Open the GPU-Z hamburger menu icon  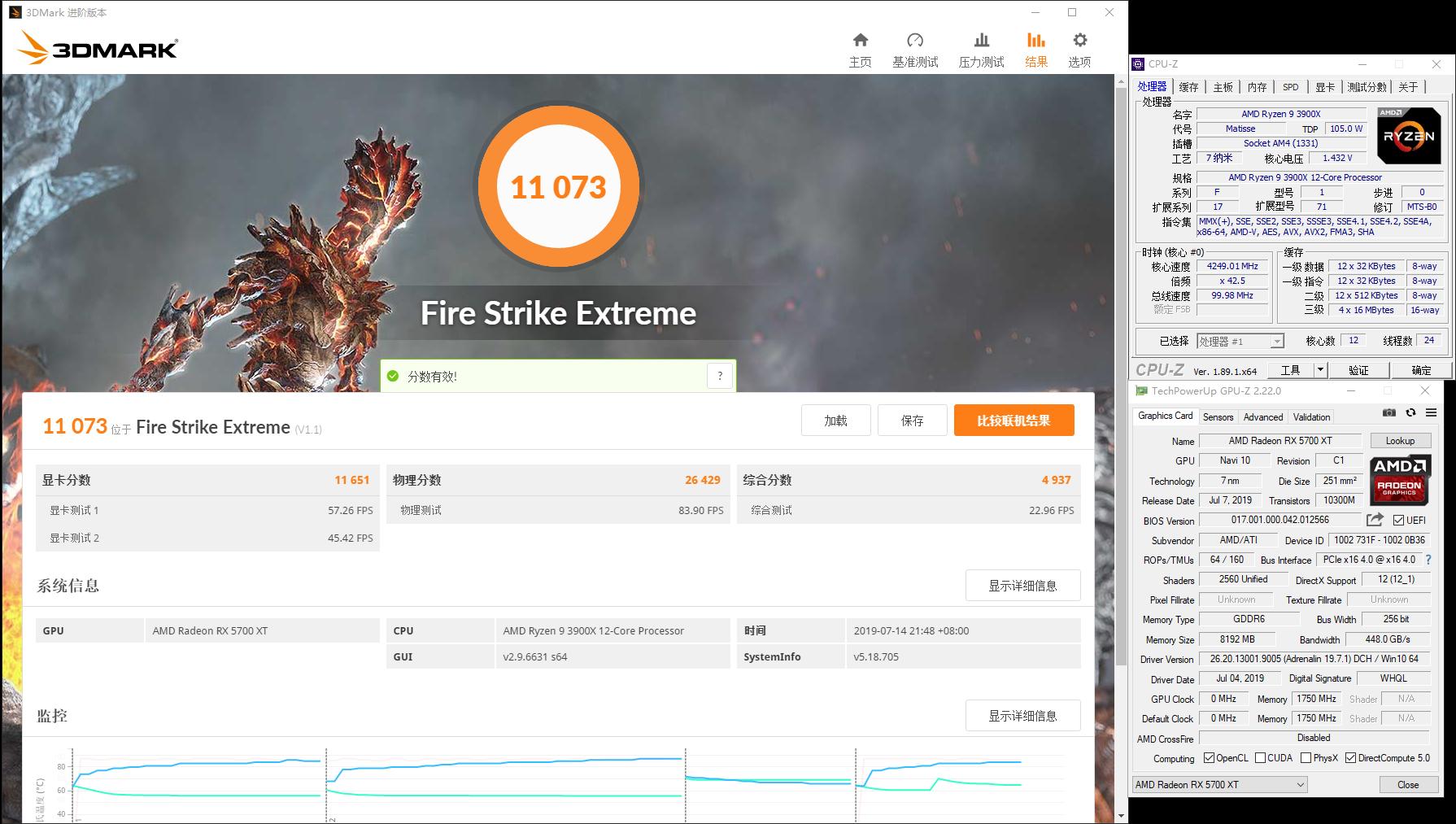pyautogui.click(x=1431, y=412)
